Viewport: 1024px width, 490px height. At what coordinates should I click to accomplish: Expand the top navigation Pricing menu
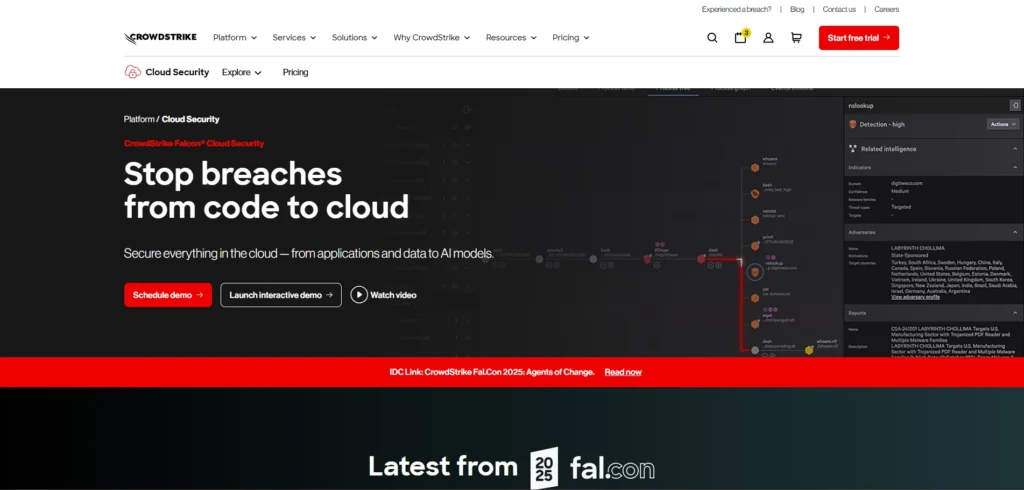(x=571, y=38)
